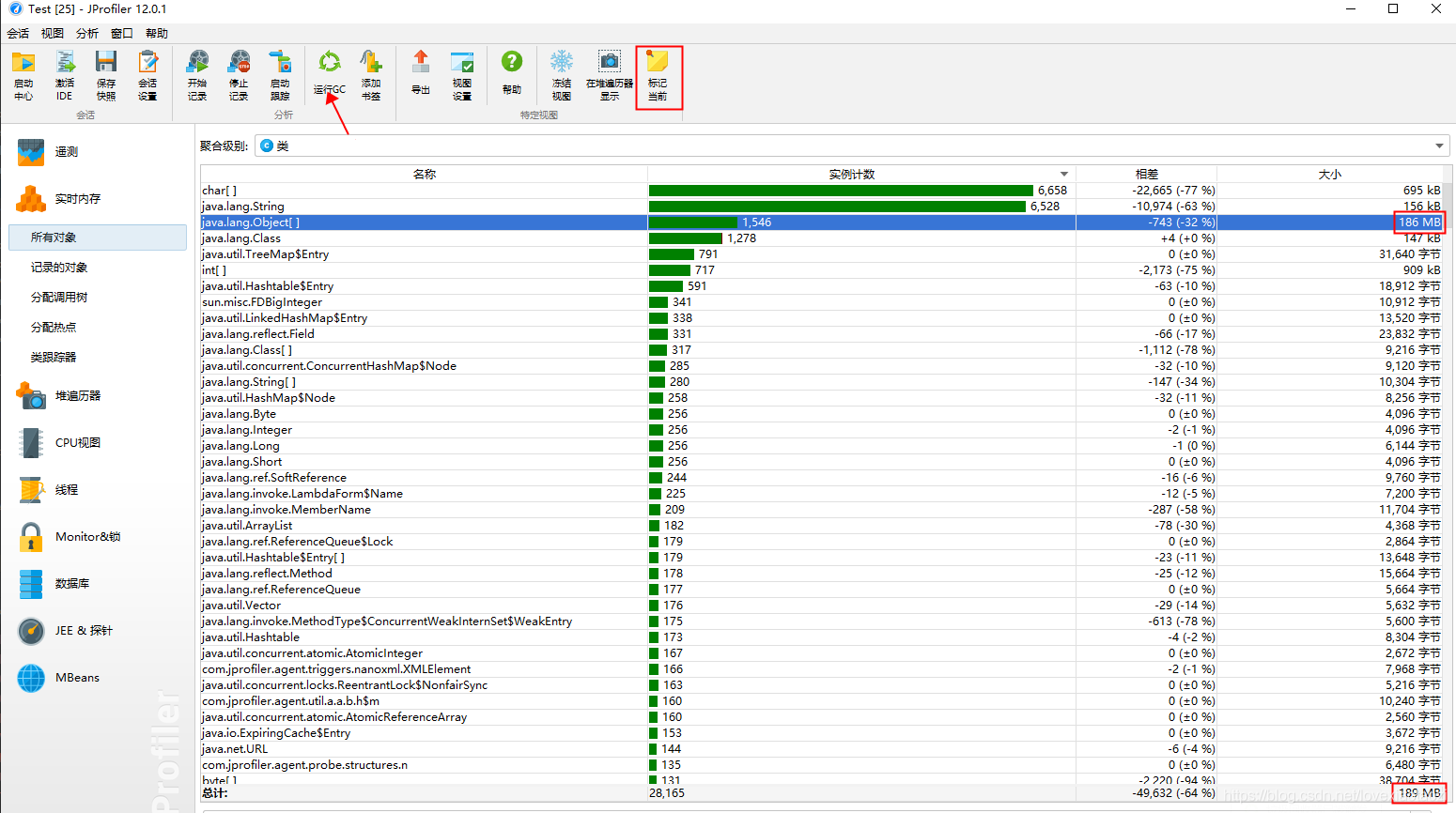
Task: Select the java.lang.String row in the table
Action: (243, 207)
